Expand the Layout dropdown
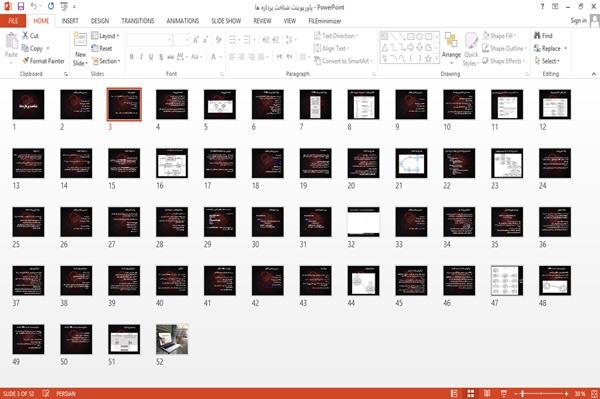This screenshot has height=399, width=600. (x=105, y=36)
